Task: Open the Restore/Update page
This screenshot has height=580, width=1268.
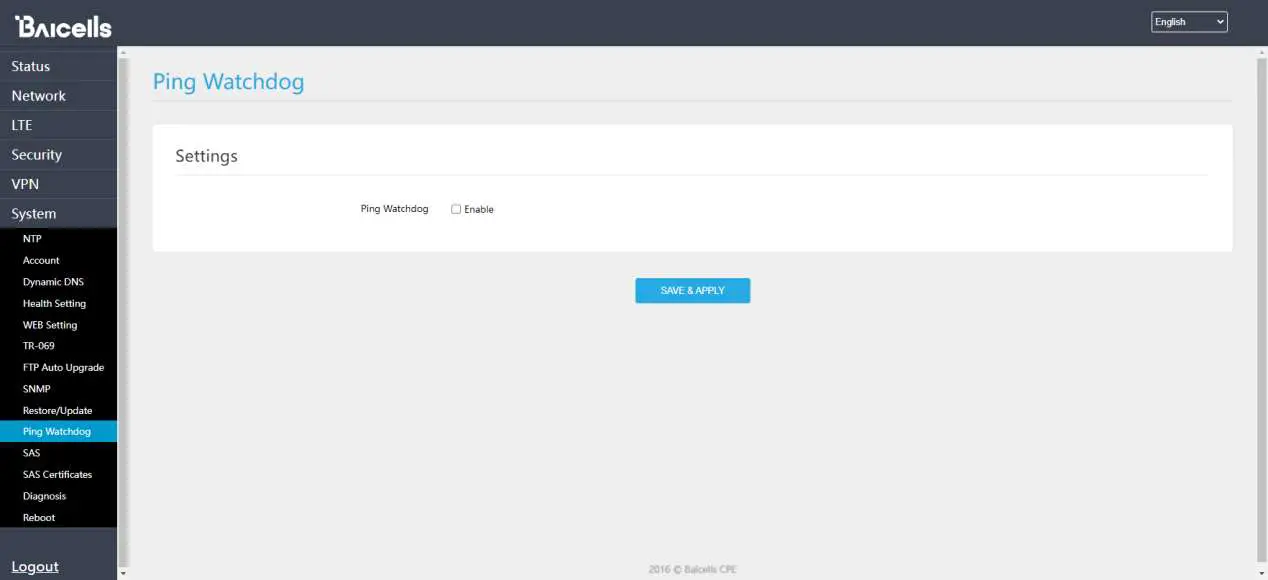Action: 58,410
